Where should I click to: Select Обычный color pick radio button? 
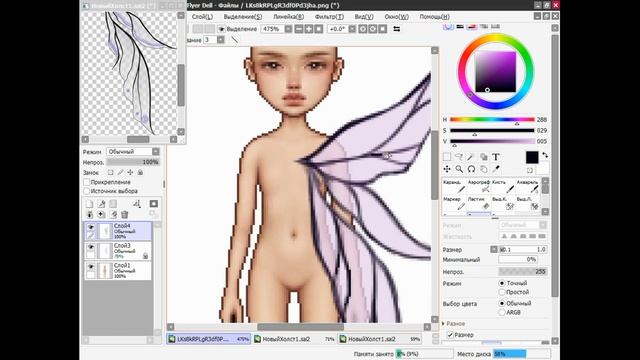(x=502, y=303)
